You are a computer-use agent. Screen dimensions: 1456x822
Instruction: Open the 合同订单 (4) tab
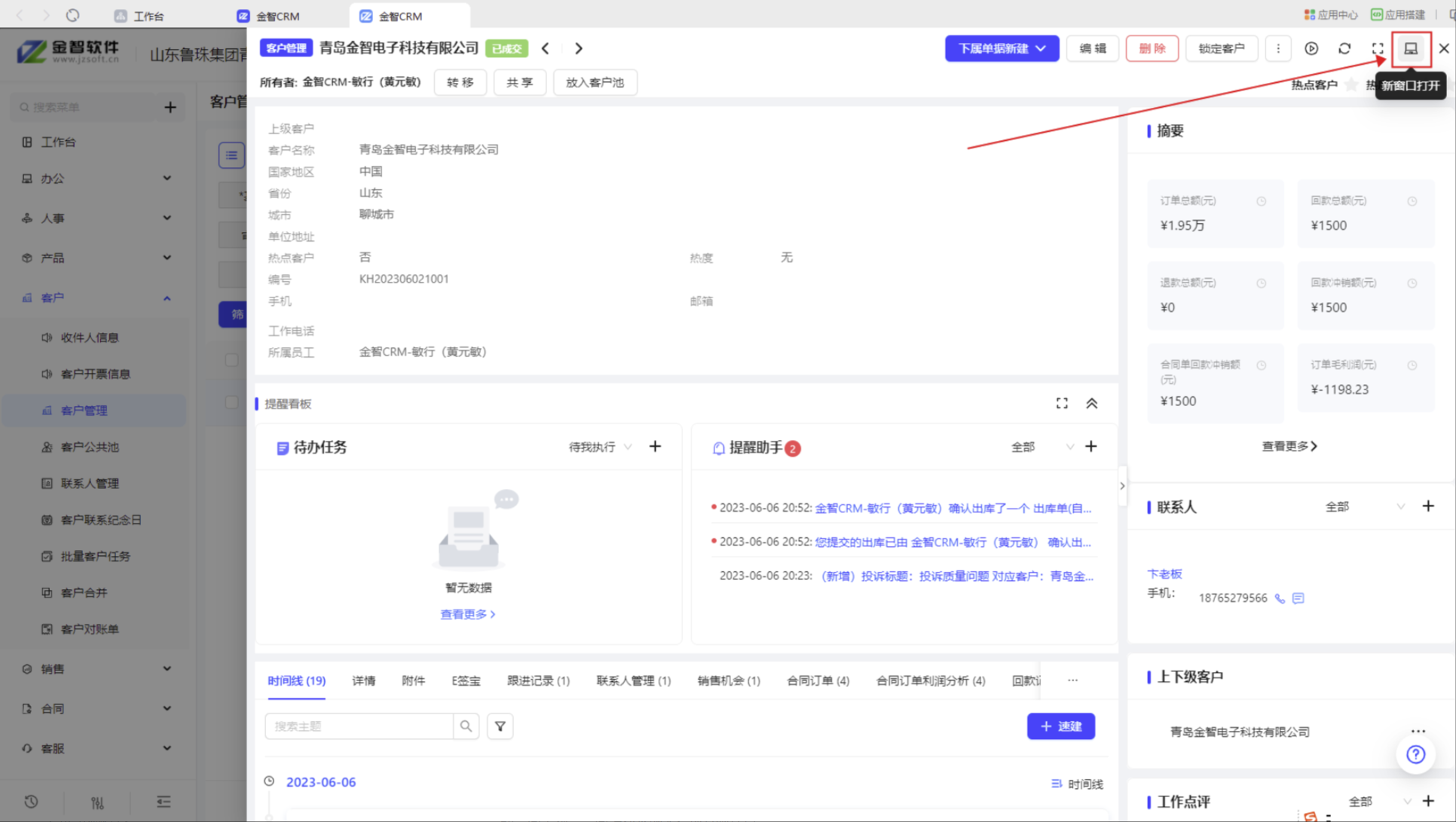click(818, 680)
